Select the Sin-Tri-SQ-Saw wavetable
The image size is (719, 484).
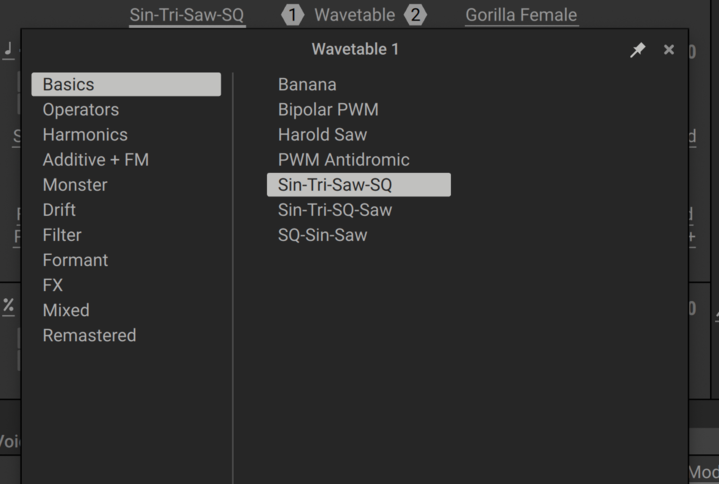click(335, 210)
